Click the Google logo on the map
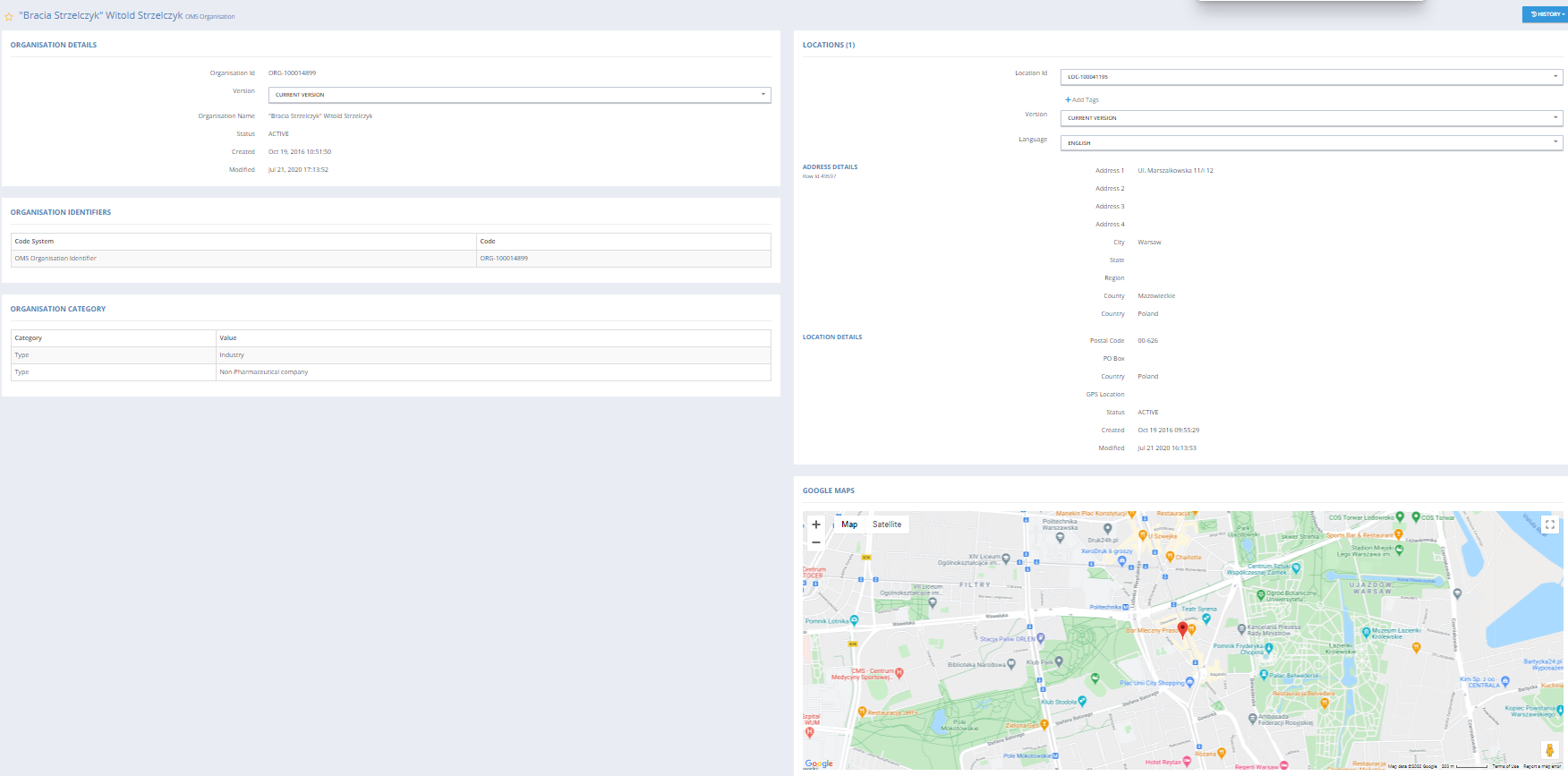The image size is (1568, 776). point(818,763)
